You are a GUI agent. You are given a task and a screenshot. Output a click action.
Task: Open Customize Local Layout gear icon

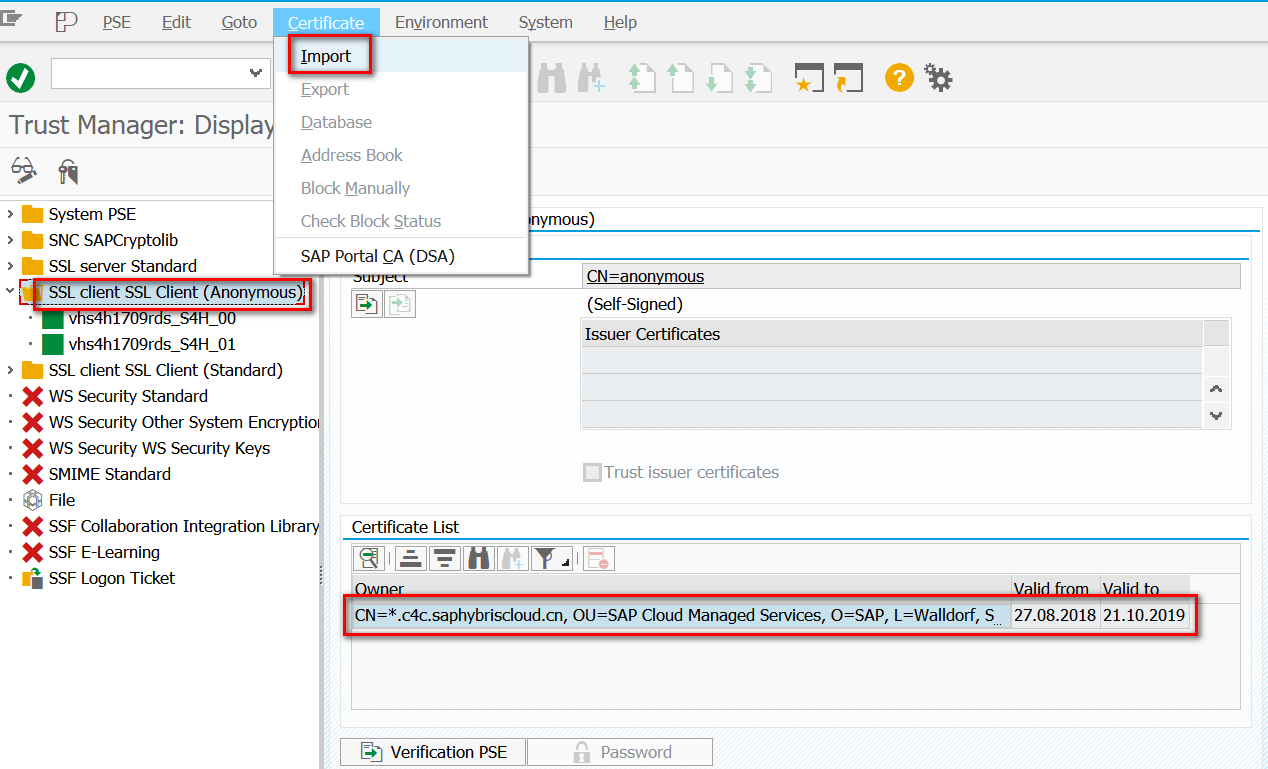[938, 77]
